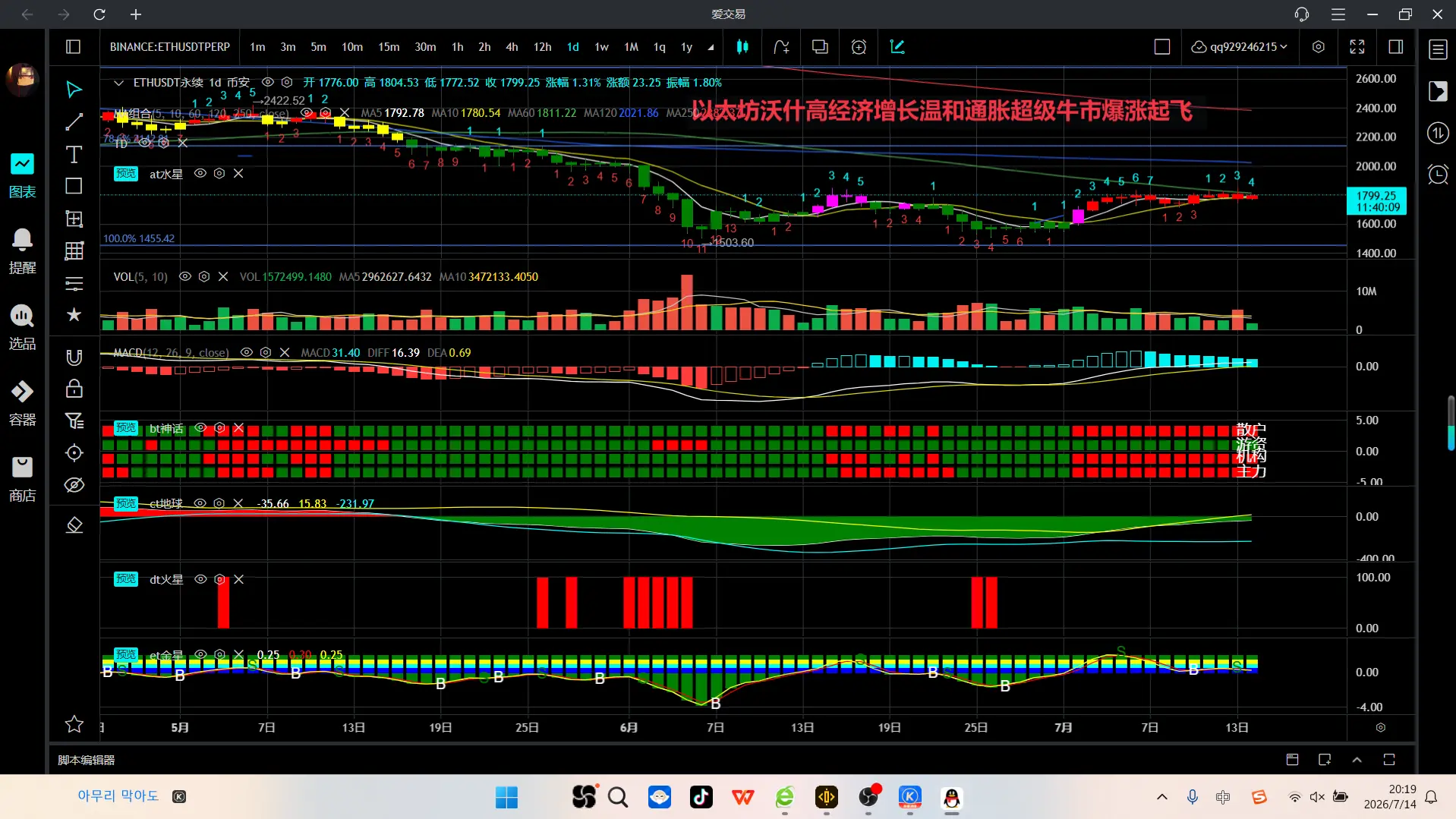Collapse the ETHUSDT legend chevron
This screenshot has width=1456, height=819.
(118, 83)
